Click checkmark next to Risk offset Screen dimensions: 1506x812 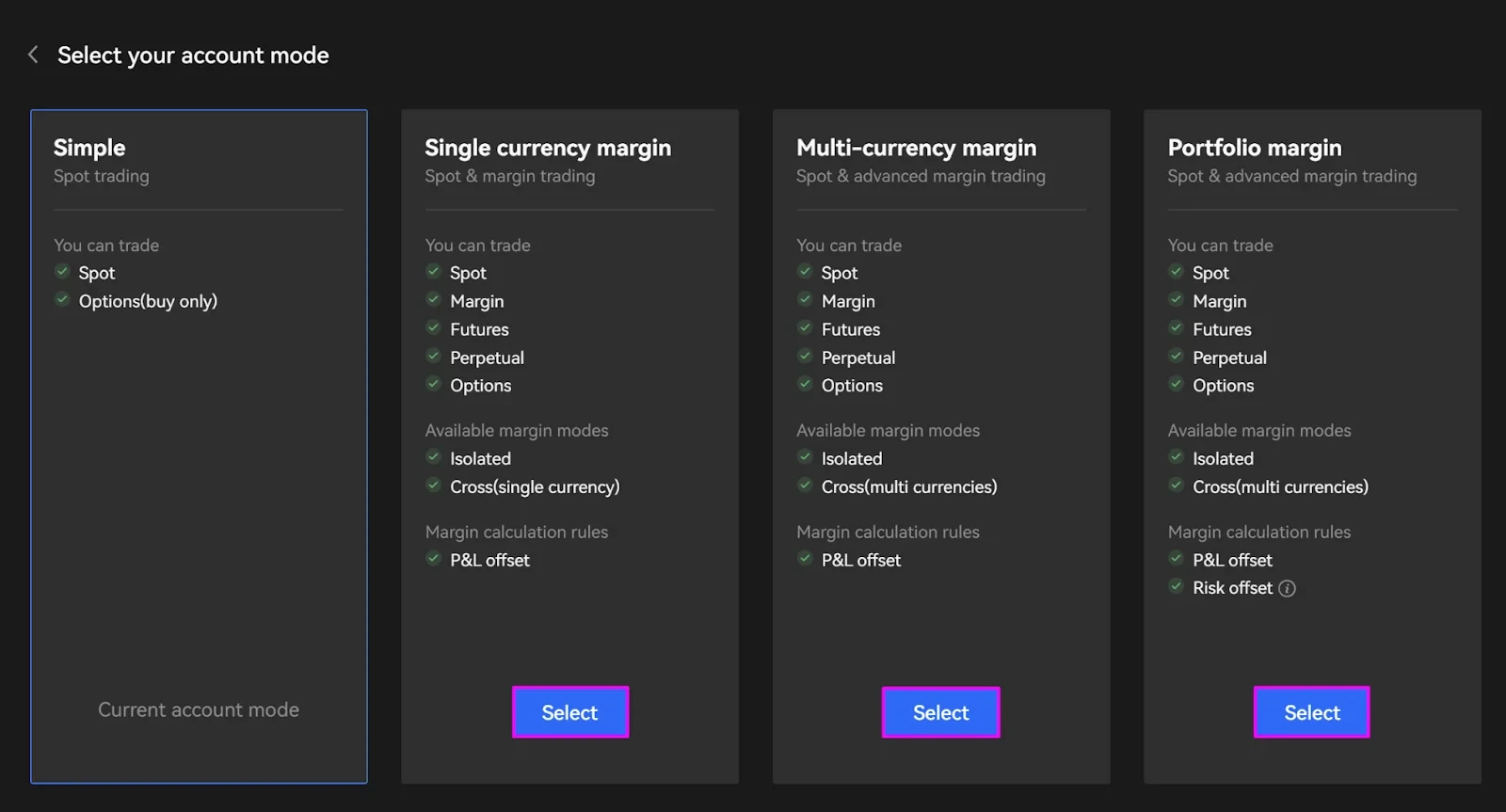pos(1176,586)
